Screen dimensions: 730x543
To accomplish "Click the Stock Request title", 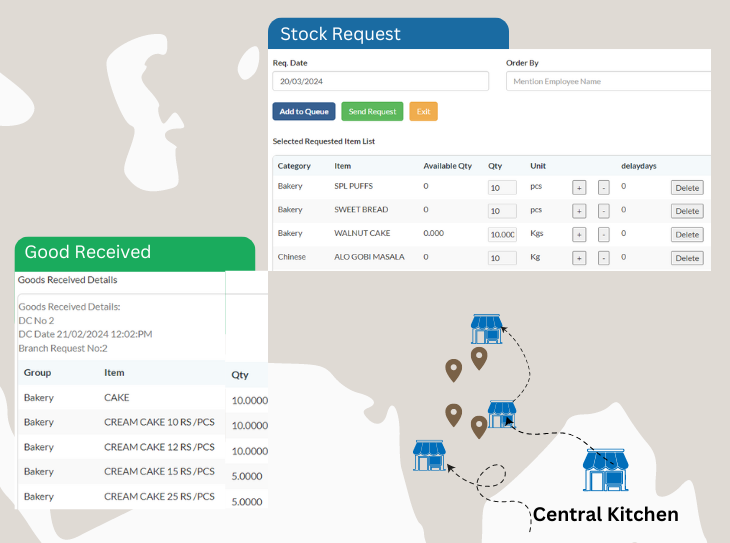I will 340,34.
